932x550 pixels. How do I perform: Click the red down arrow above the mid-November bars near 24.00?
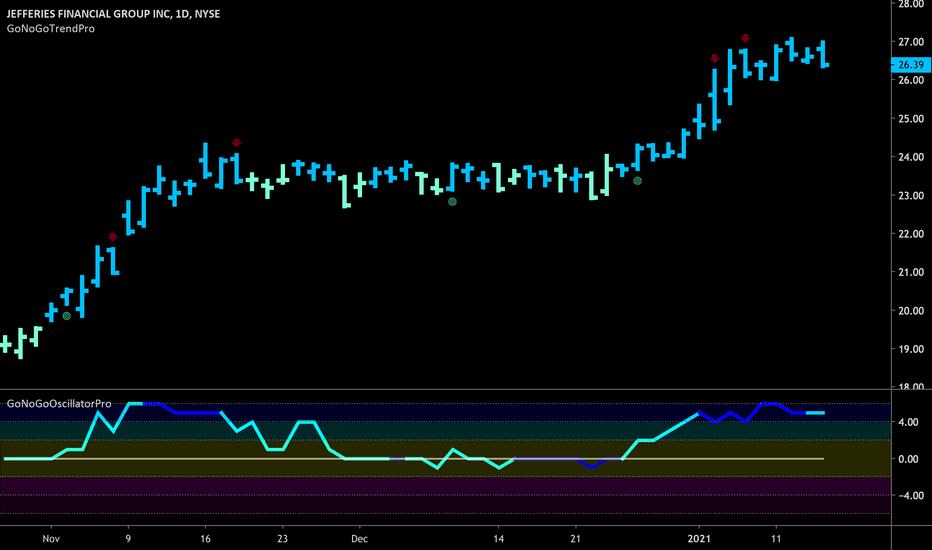(237, 143)
